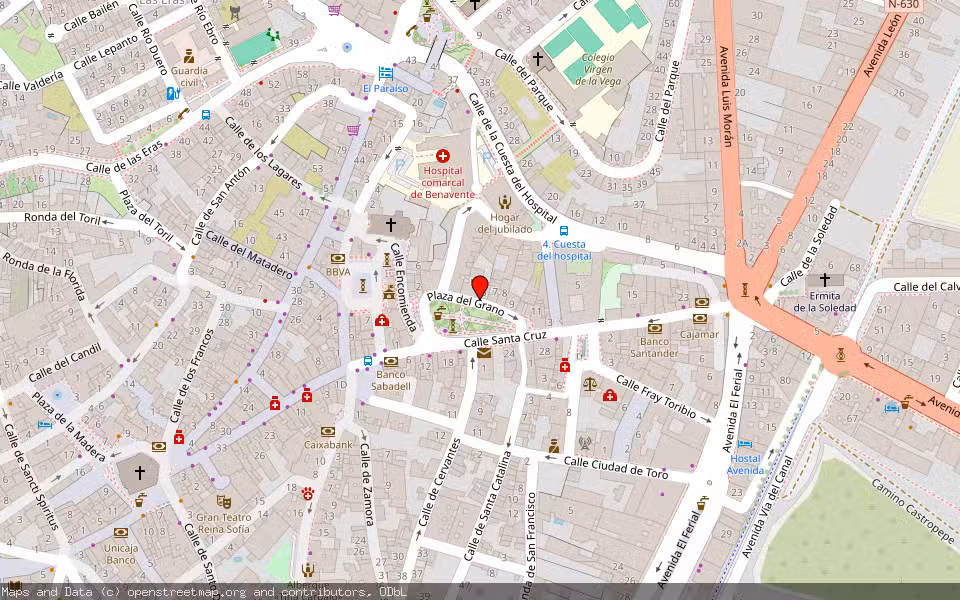The height and width of the screenshot is (600, 960).
Task: Select the antenna icon near Calle Ciudad de Toro
Action: [x=585, y=444]
